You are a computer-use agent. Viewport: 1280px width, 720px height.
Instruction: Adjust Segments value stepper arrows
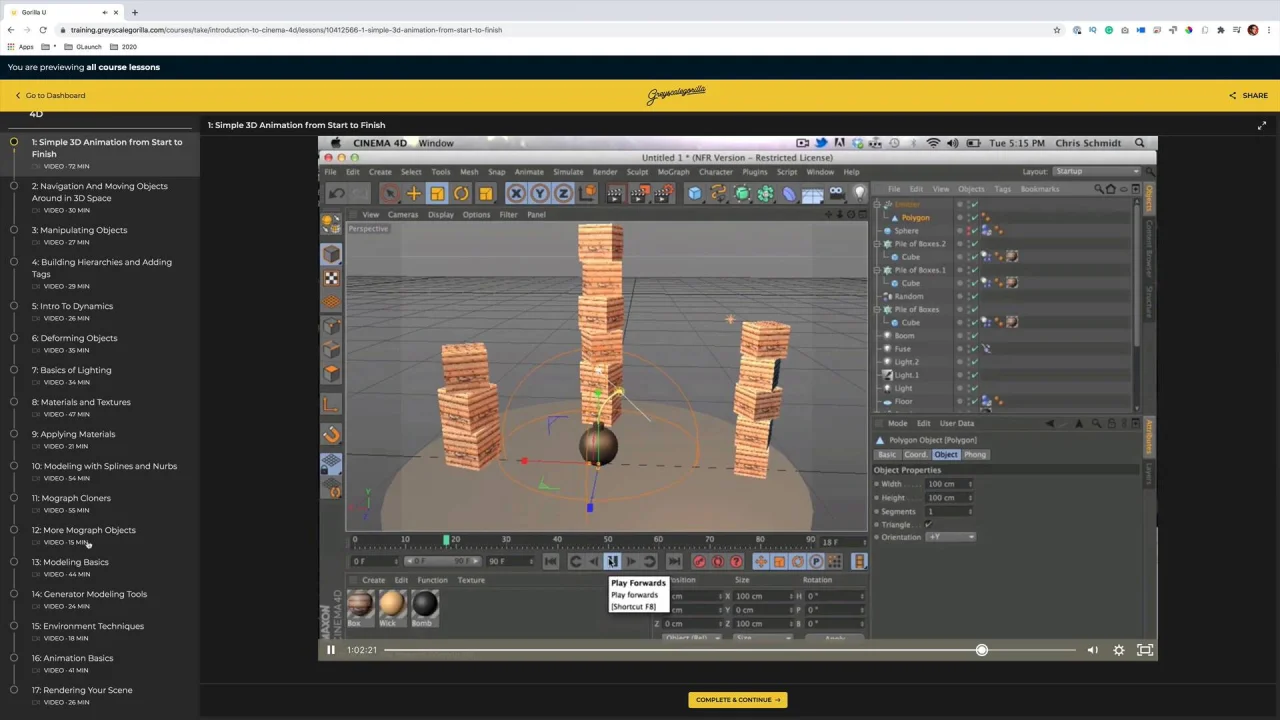pyautogui.click(x=969, y=511)
